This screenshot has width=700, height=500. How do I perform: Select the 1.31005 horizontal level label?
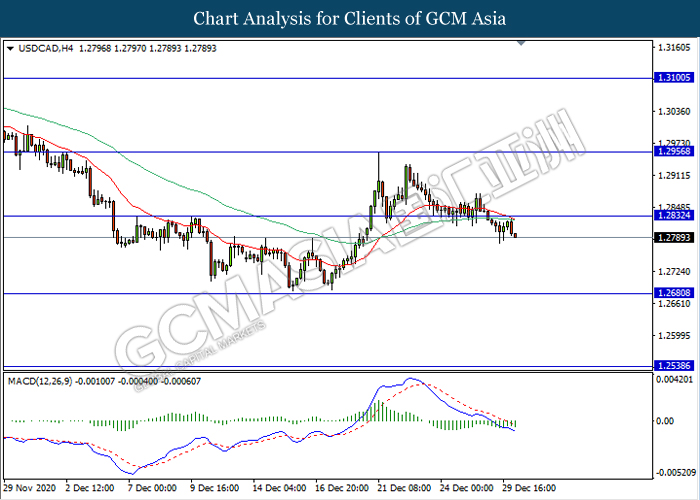point(674,78)
